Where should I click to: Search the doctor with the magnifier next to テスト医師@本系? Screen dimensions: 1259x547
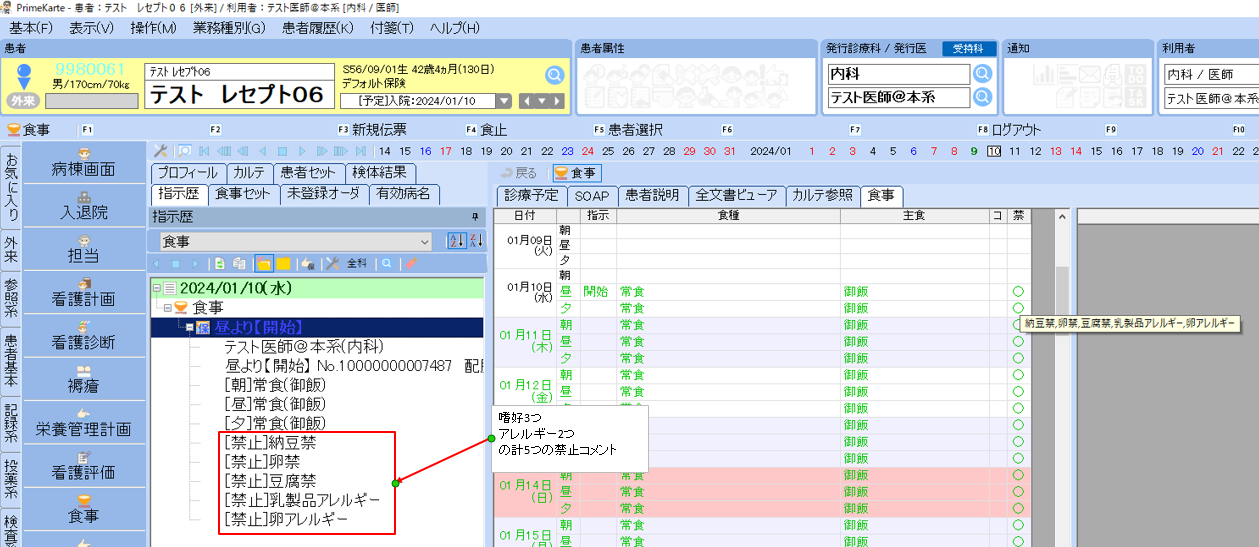coord(982,97)
